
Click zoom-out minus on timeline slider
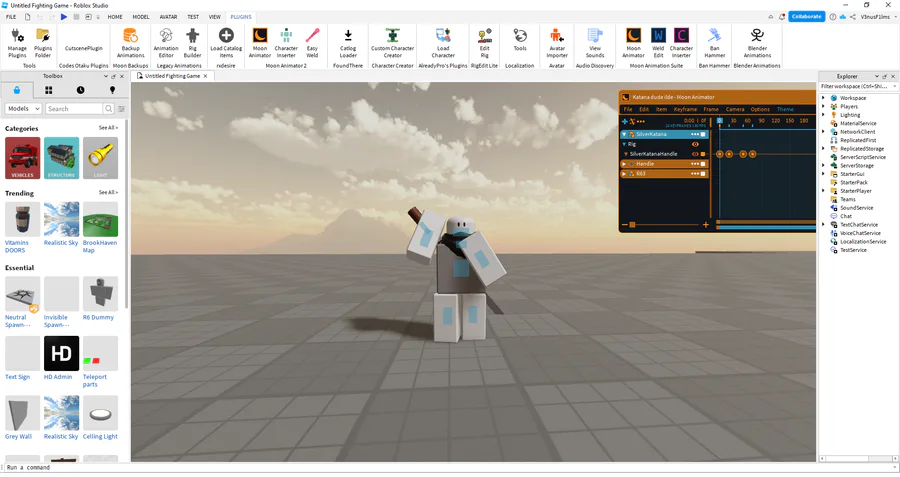pyautogui.click(x=624, y=224)
